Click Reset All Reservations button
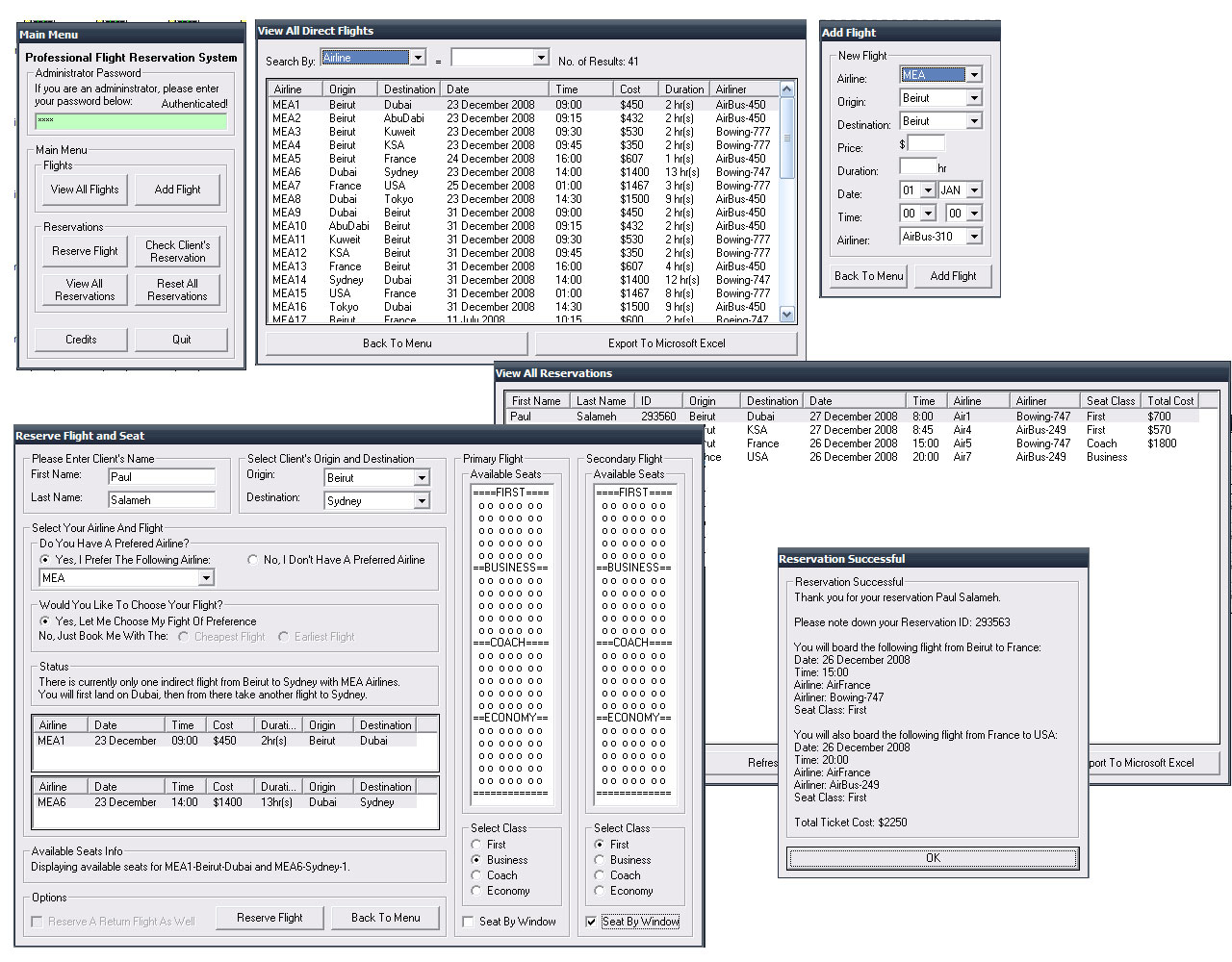 tap(177, 290)
